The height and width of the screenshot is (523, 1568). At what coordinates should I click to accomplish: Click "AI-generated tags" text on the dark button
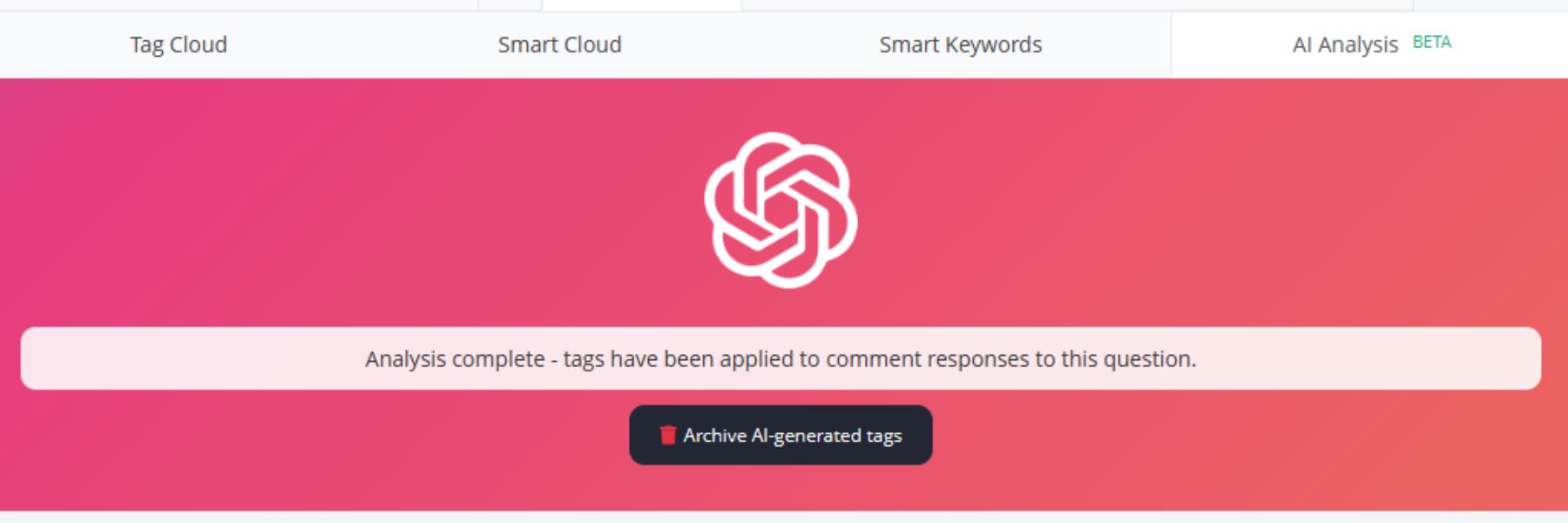click(x=827, y=436)
